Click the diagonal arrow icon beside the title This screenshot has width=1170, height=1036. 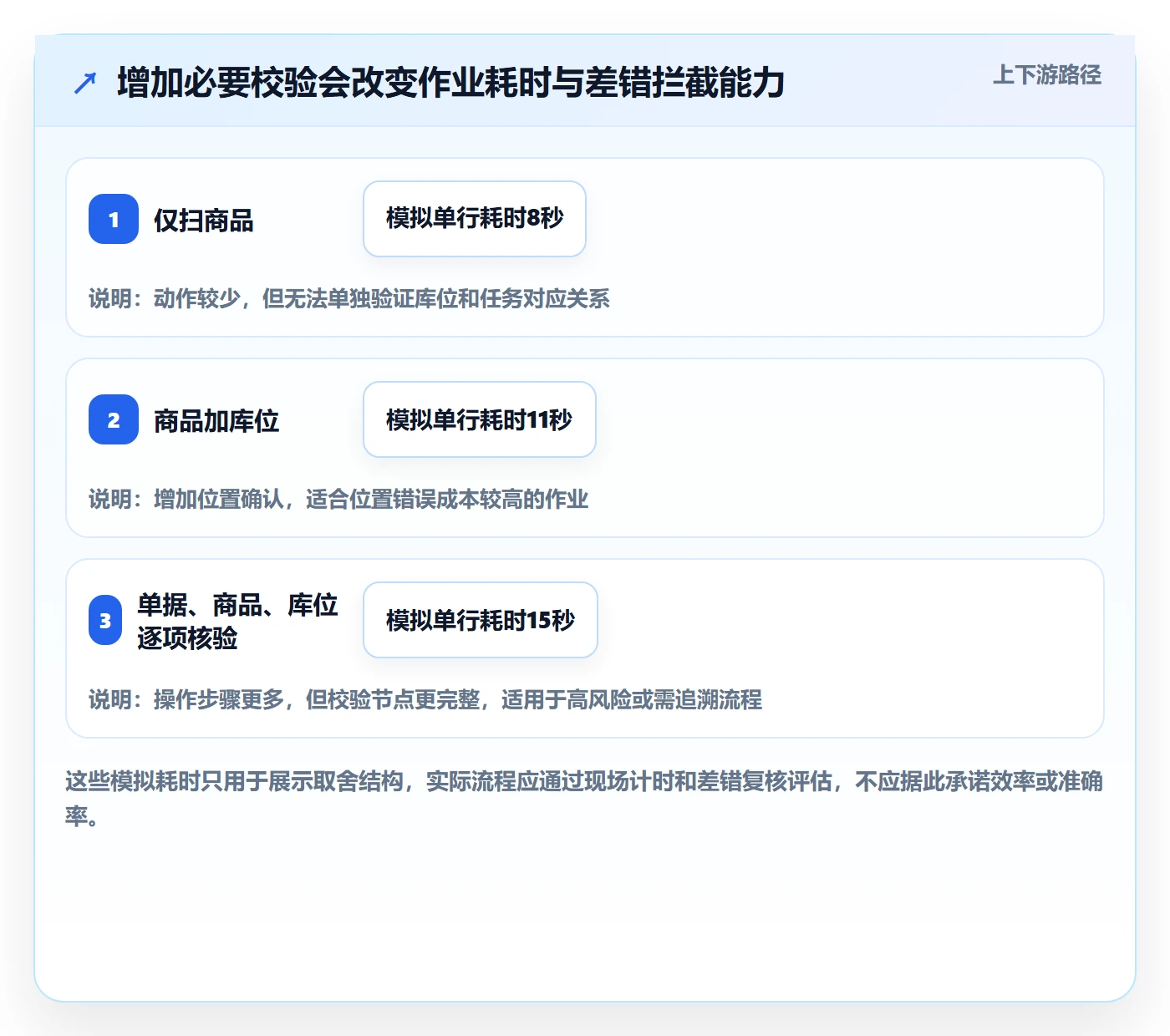click(85, 83)
